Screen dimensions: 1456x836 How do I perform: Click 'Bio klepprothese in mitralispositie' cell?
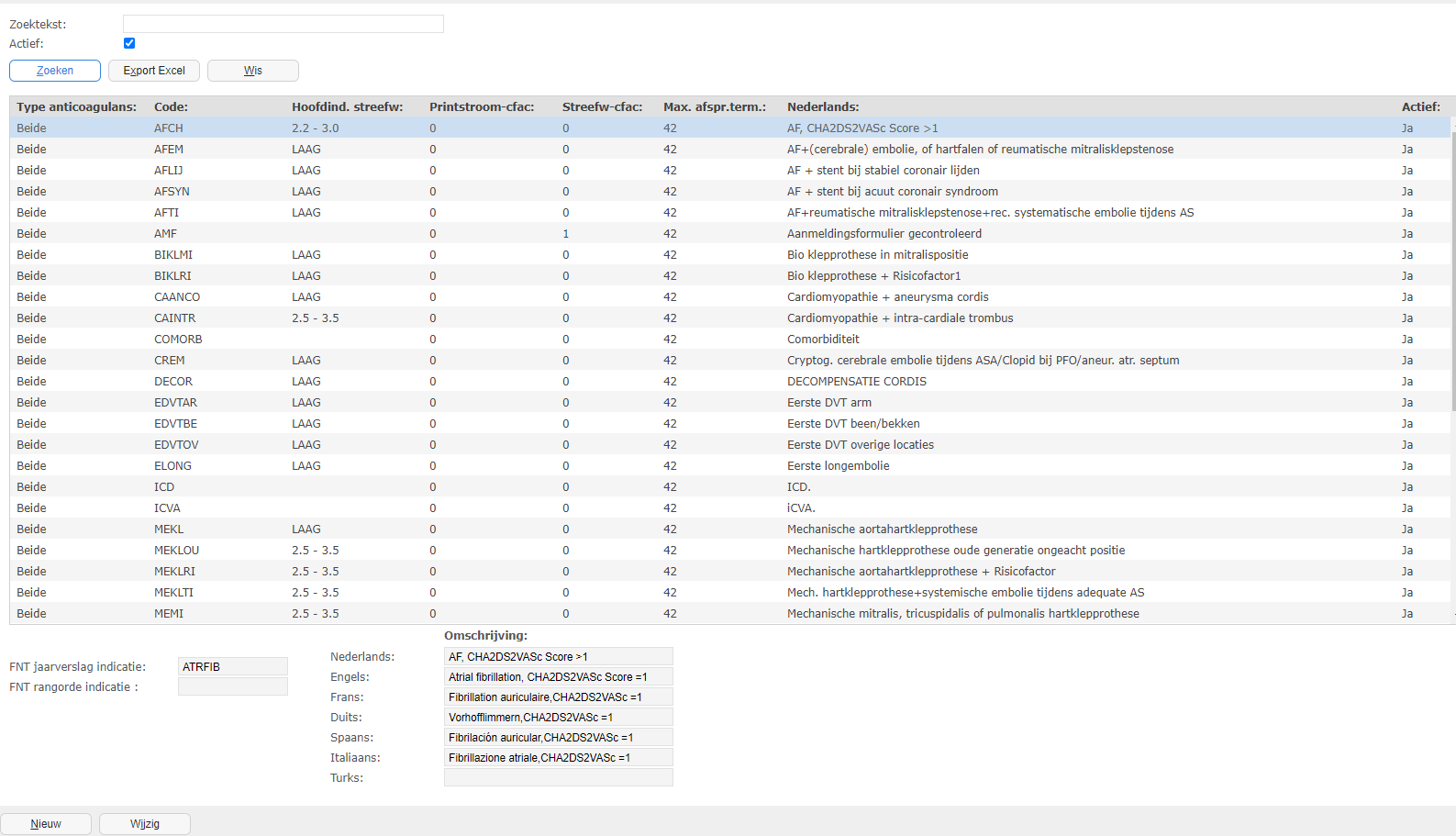(878, 255)
